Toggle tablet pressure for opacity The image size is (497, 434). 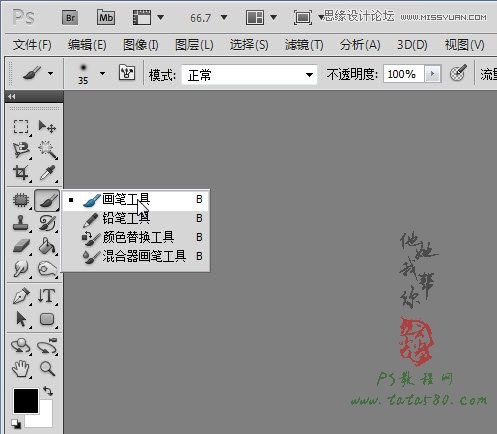point(458,73)
